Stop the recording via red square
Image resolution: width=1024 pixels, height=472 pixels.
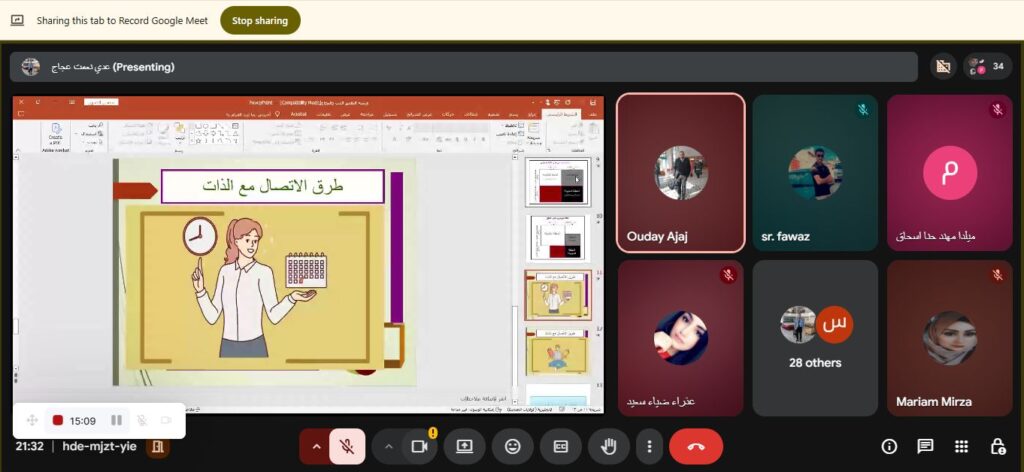(58, 420)
